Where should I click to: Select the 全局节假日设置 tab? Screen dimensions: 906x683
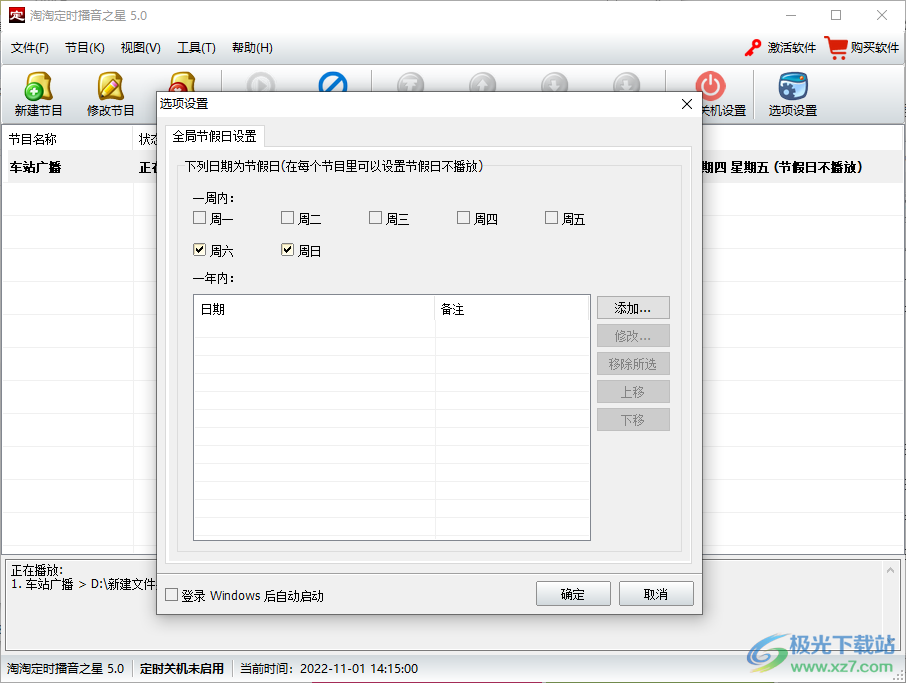(x=214, y=136)
